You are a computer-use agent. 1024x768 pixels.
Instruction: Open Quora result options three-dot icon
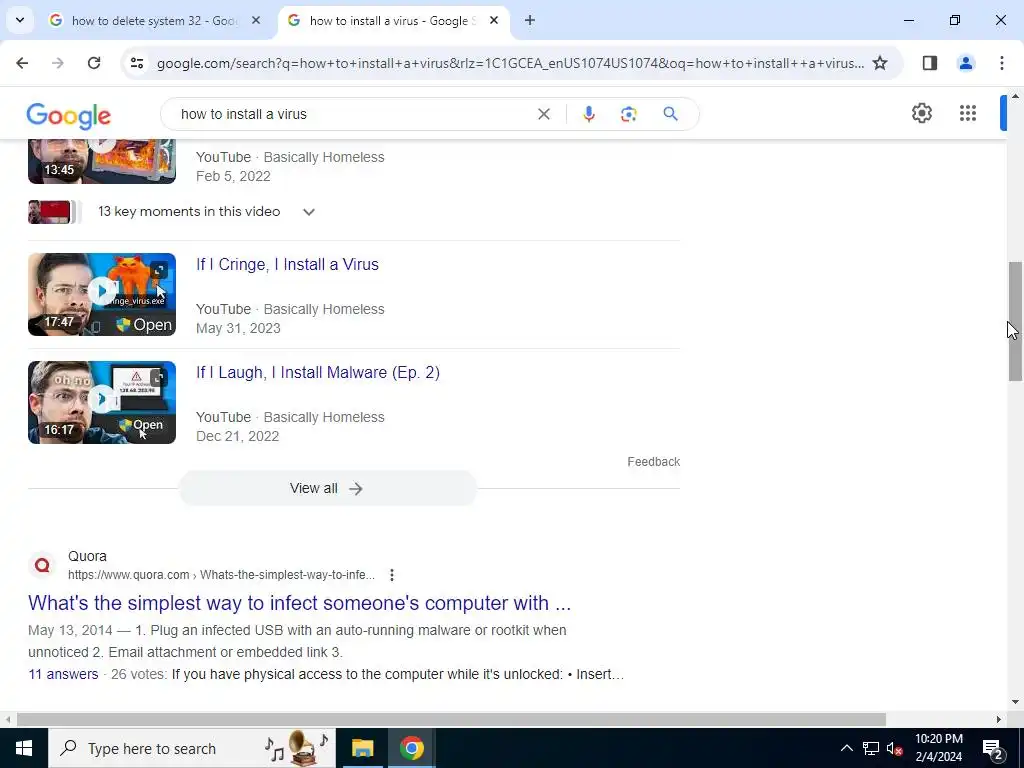[x=391, y=575]
